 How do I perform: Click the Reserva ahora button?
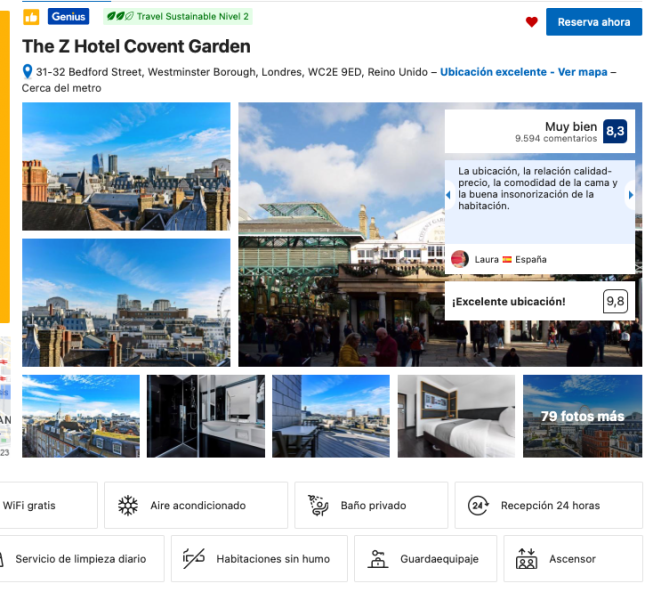(x=594, y=22)
